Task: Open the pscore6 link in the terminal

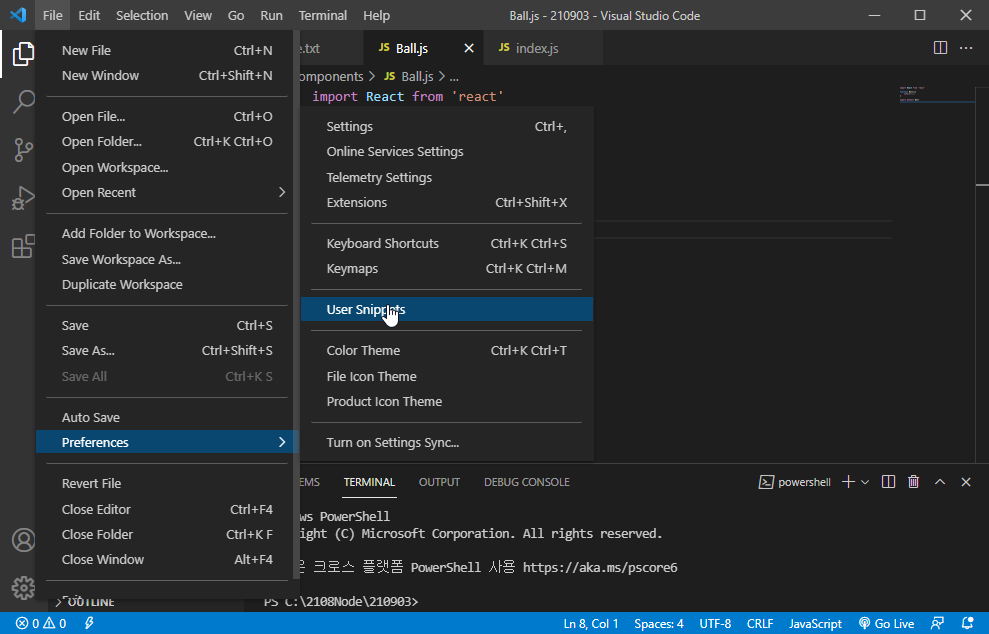Action: [x=600, y=567]
